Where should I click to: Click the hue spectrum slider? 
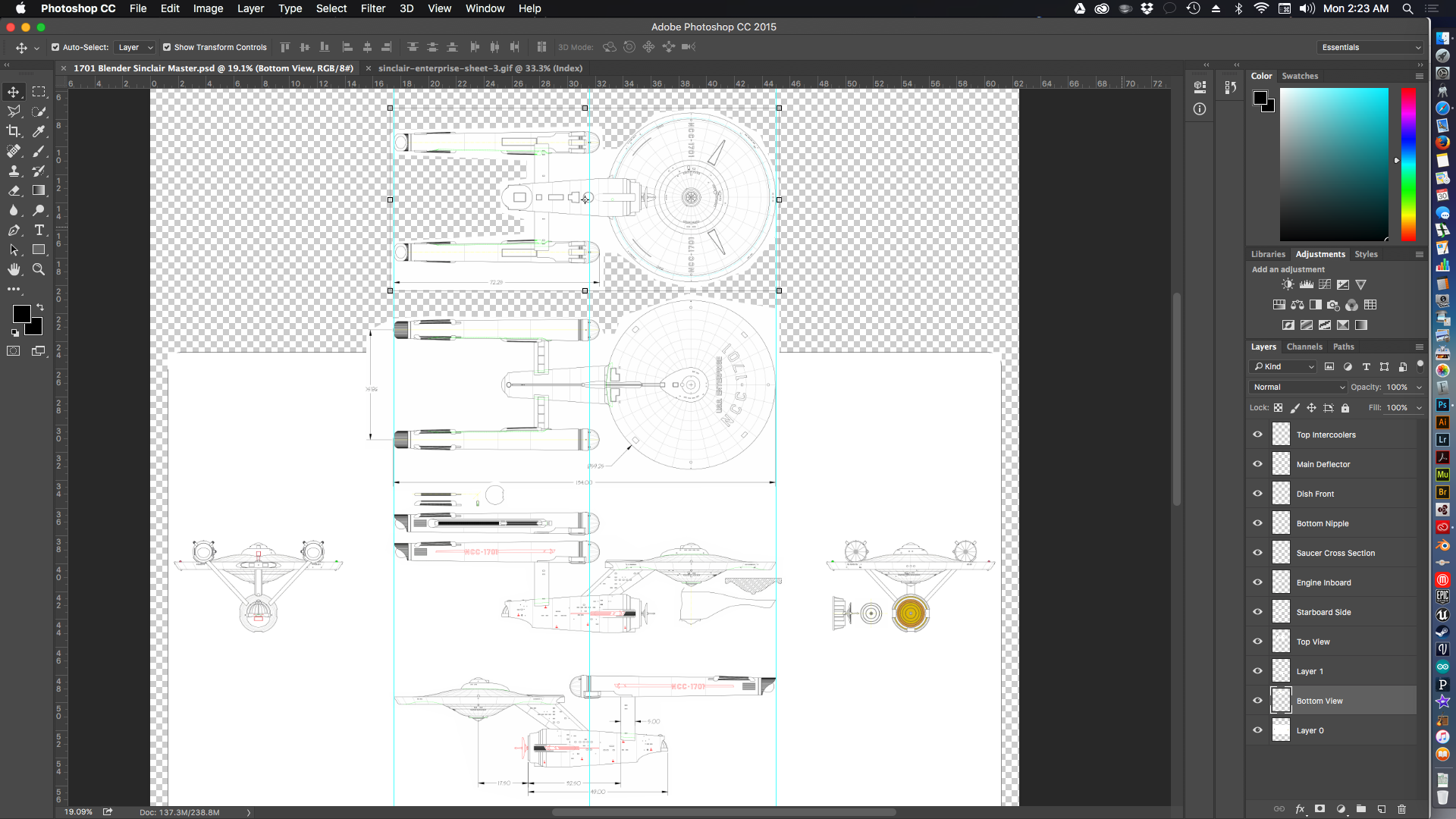[x=1408, y=165]
